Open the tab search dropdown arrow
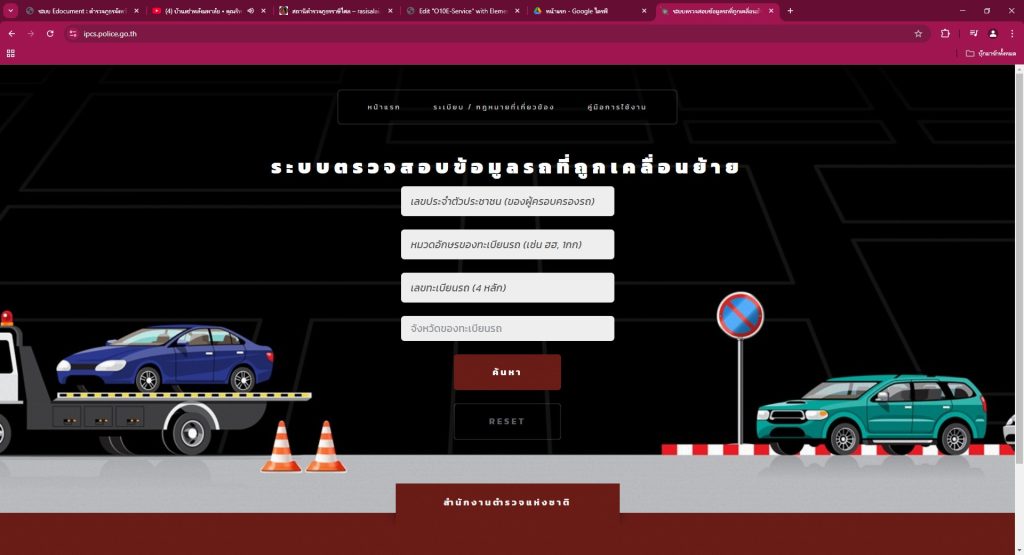This screenshot has height=555, width=1024. pos(11,11)
